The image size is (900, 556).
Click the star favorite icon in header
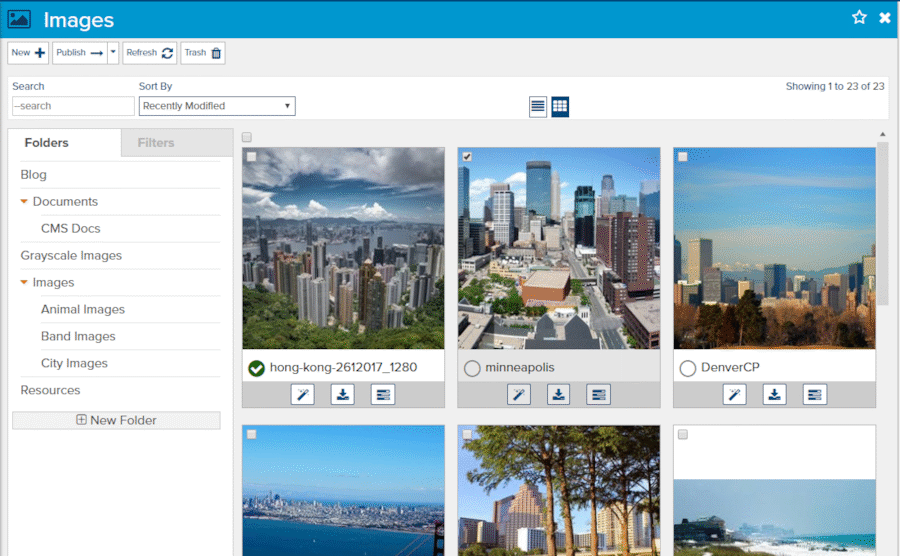click(859, 18)
